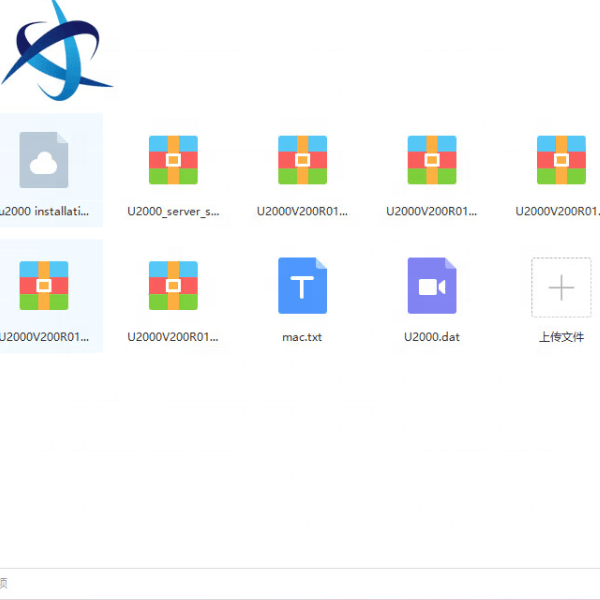
Task: Click the U2000.dat file name label
Action: tap(432, 337)
